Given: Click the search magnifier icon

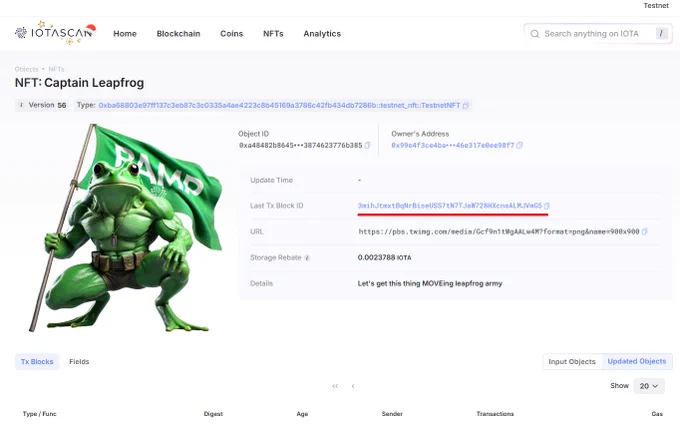Looking at the screenshot, I should 535,34.
